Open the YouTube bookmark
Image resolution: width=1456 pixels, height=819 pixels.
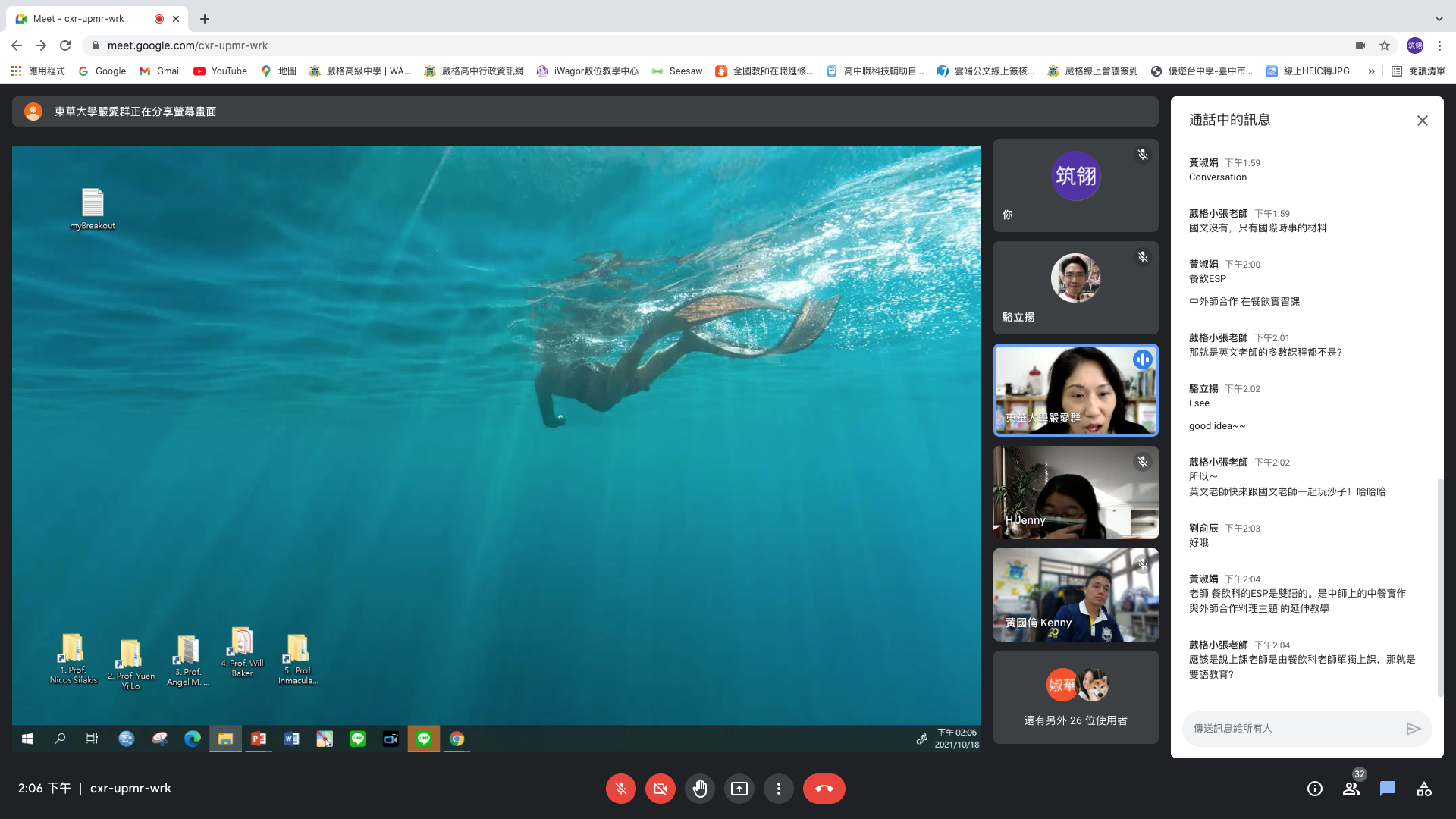[x=221, y=71]
